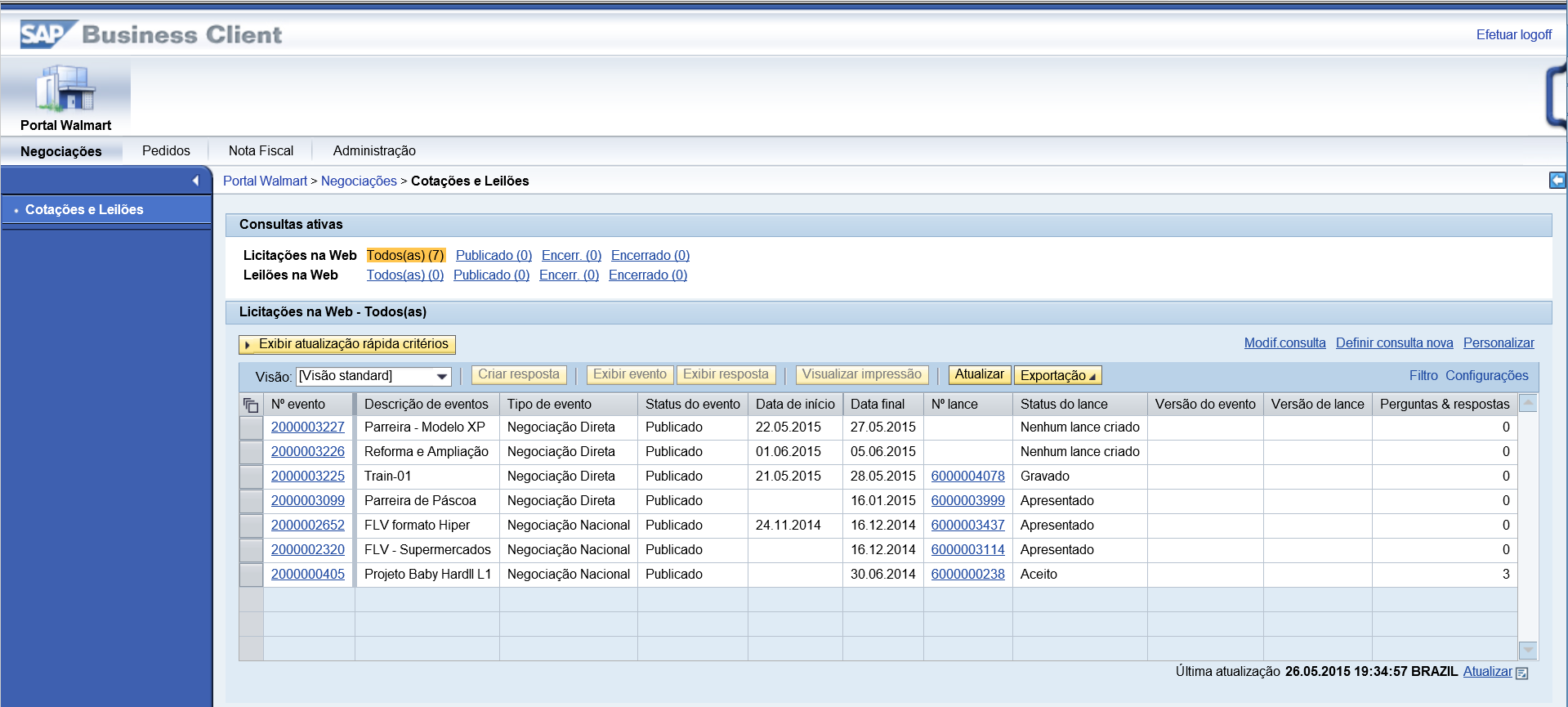Expand the Exportação menu button
Viewport: 1568px width, 707px height.
[x=1057, y=375]
